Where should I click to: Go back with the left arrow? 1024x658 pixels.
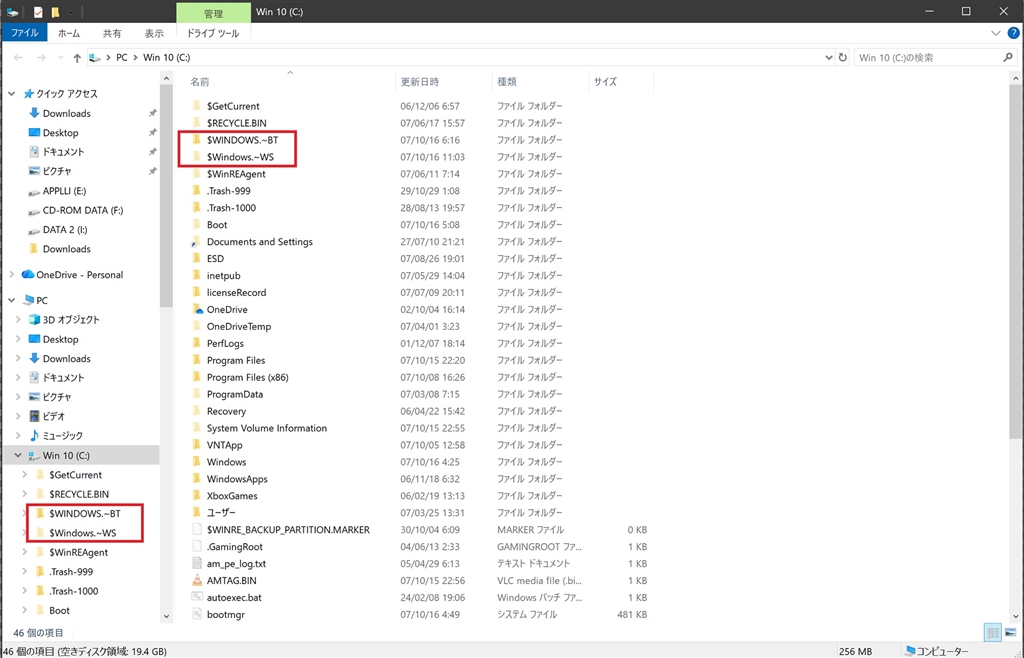[x=18, y=58]
